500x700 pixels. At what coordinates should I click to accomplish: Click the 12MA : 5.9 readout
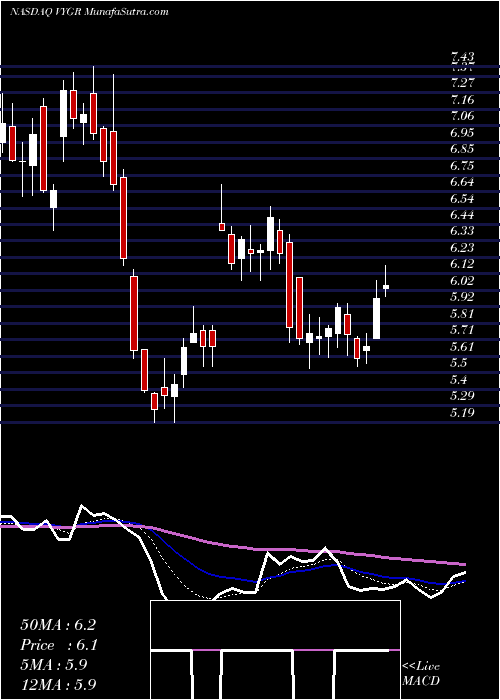58,685
